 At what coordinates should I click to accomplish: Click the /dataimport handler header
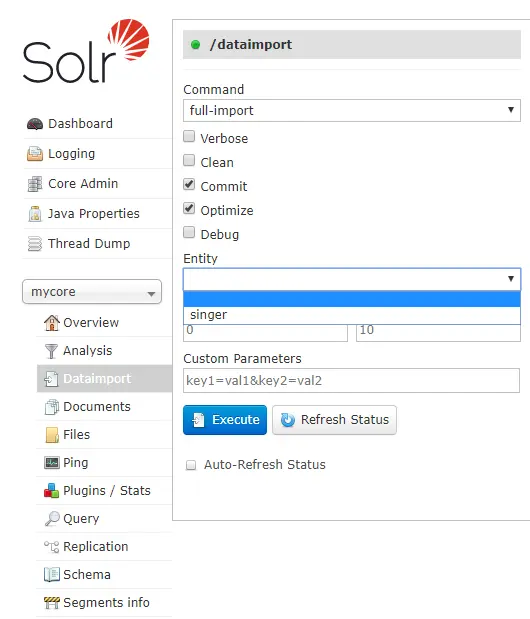click(352, 45)
